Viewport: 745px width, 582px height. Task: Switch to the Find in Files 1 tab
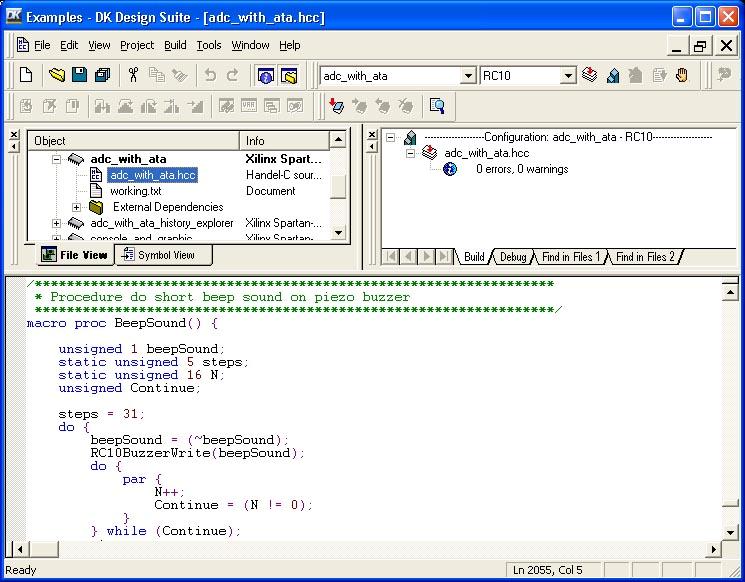[x=571, y=257]
